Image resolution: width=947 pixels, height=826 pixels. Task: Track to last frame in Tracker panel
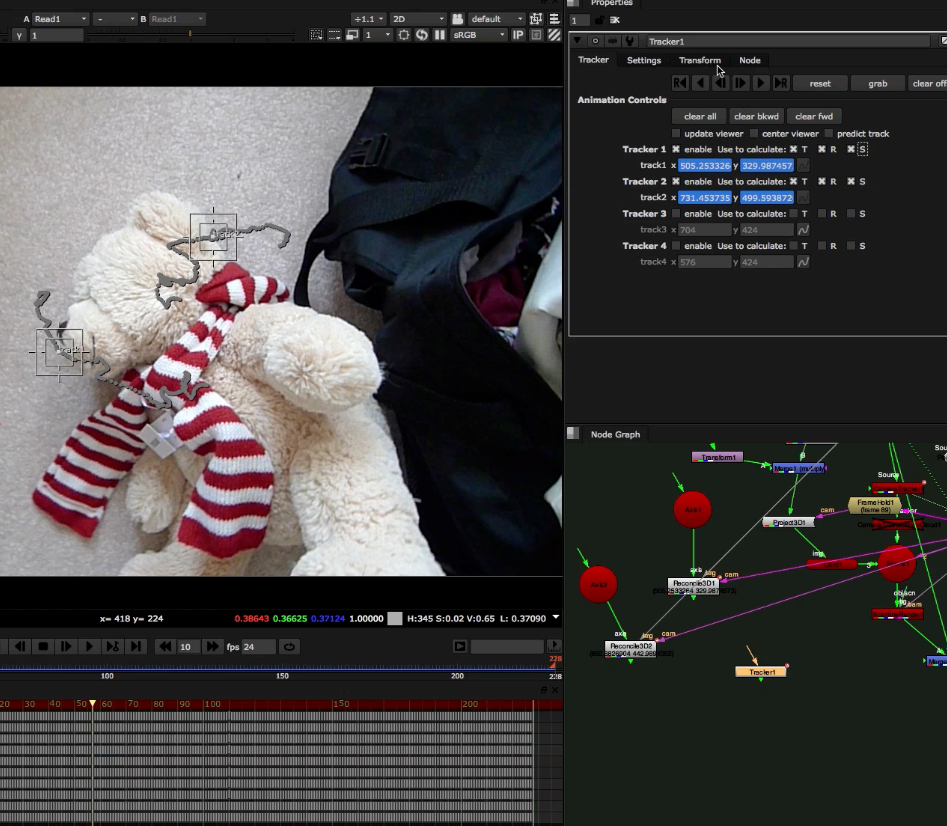coord(781,83)
